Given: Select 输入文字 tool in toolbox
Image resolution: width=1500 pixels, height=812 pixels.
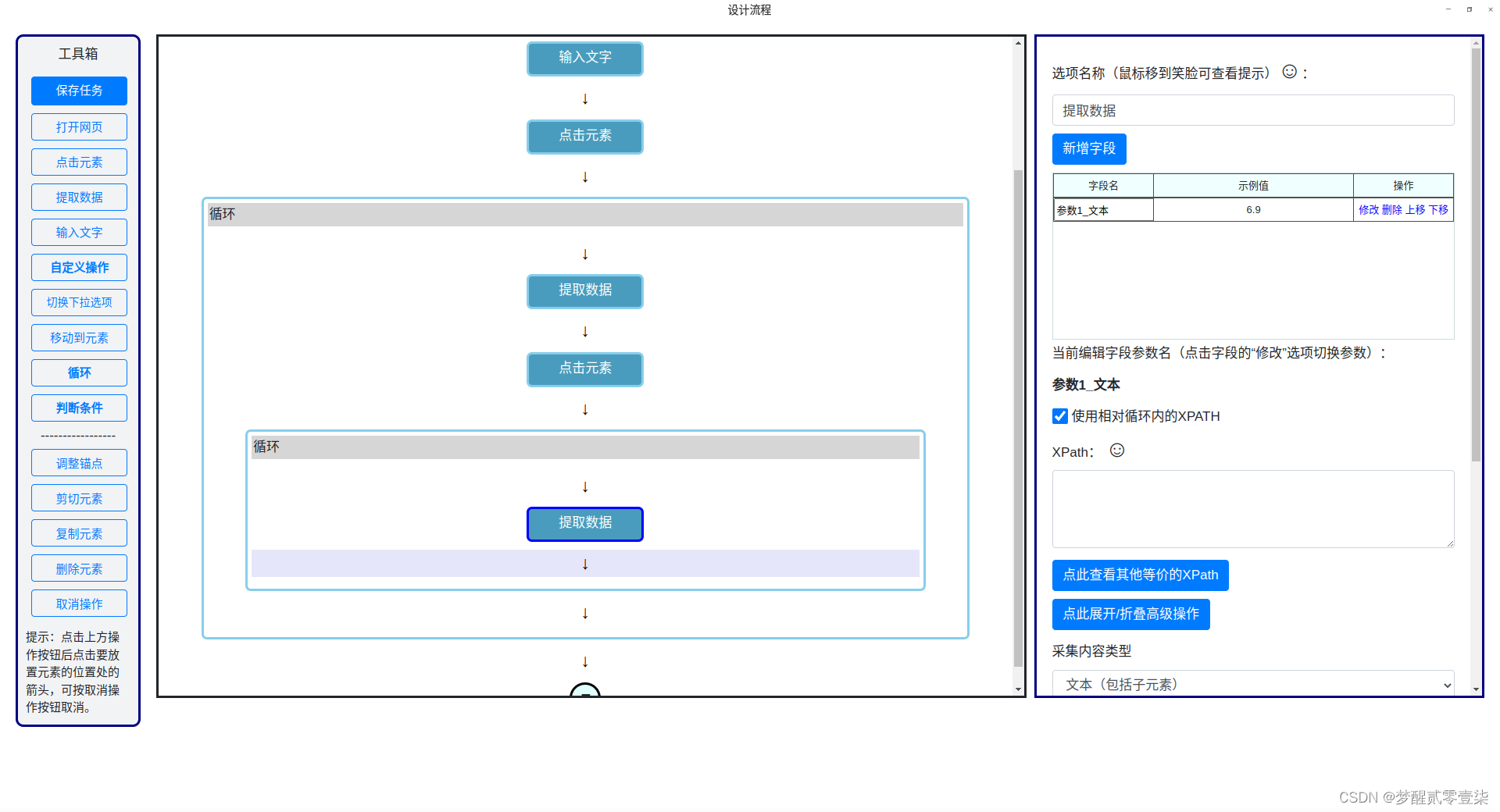Looking at the screenshot, I should [x=79, y=232].
